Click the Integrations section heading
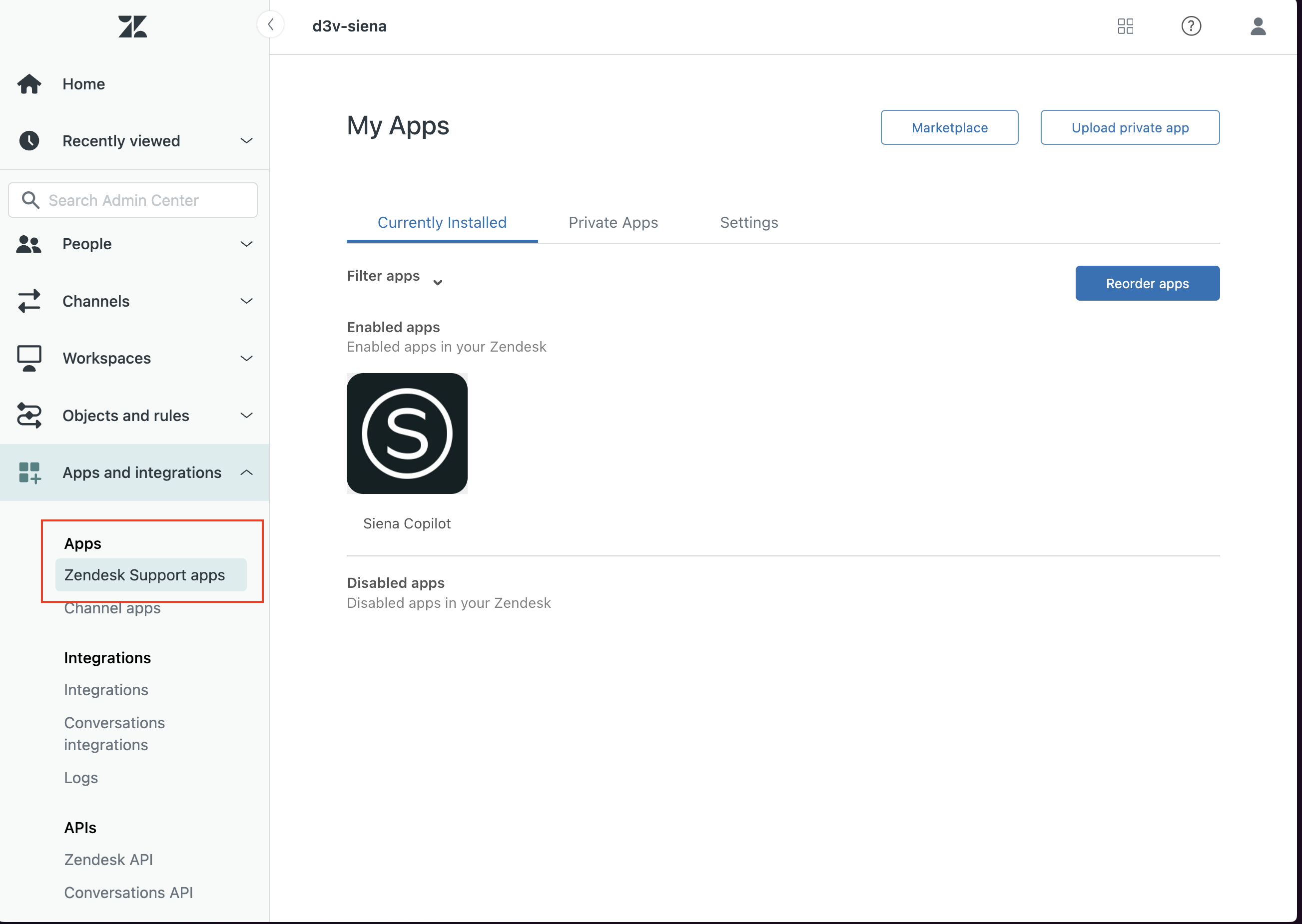Screen dimensions: 1302x924 tap(107, 658)
